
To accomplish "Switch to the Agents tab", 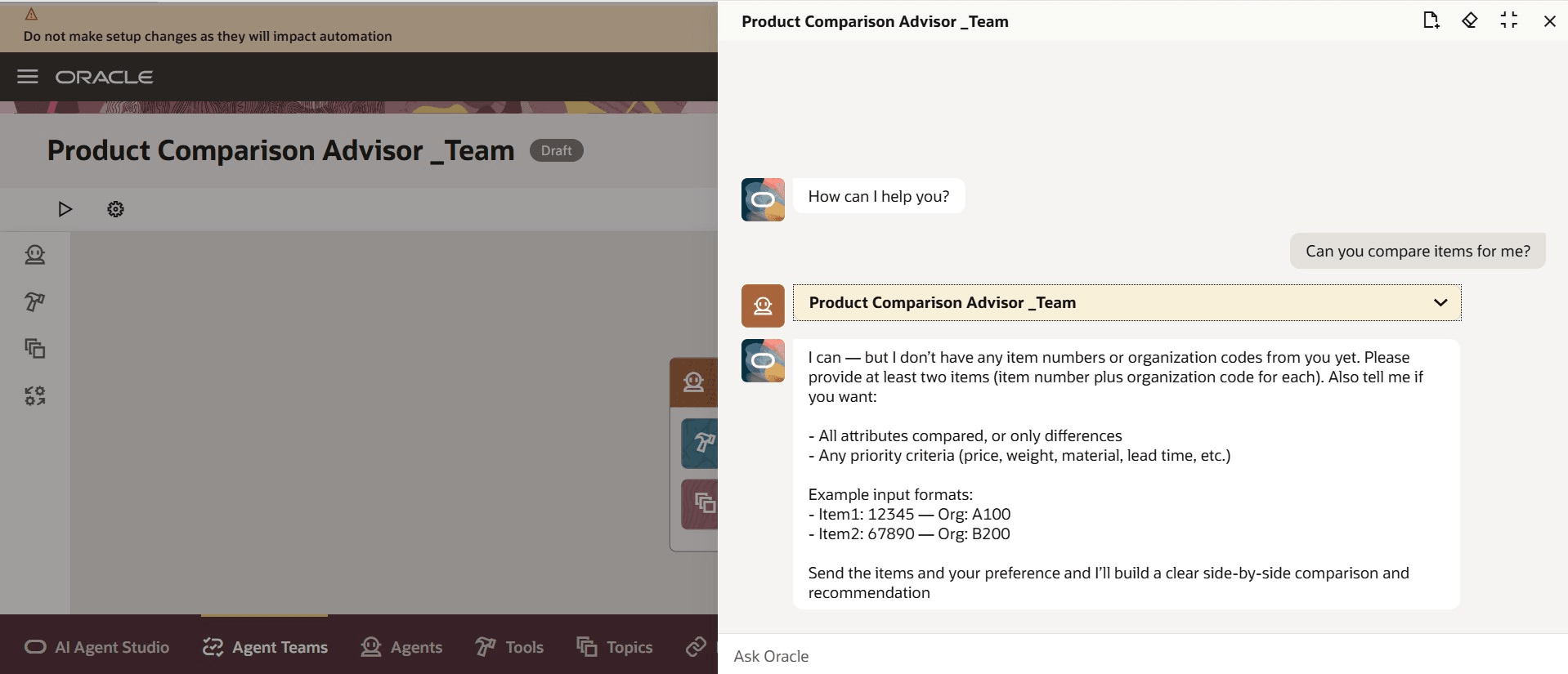I will tap(401, 647).
